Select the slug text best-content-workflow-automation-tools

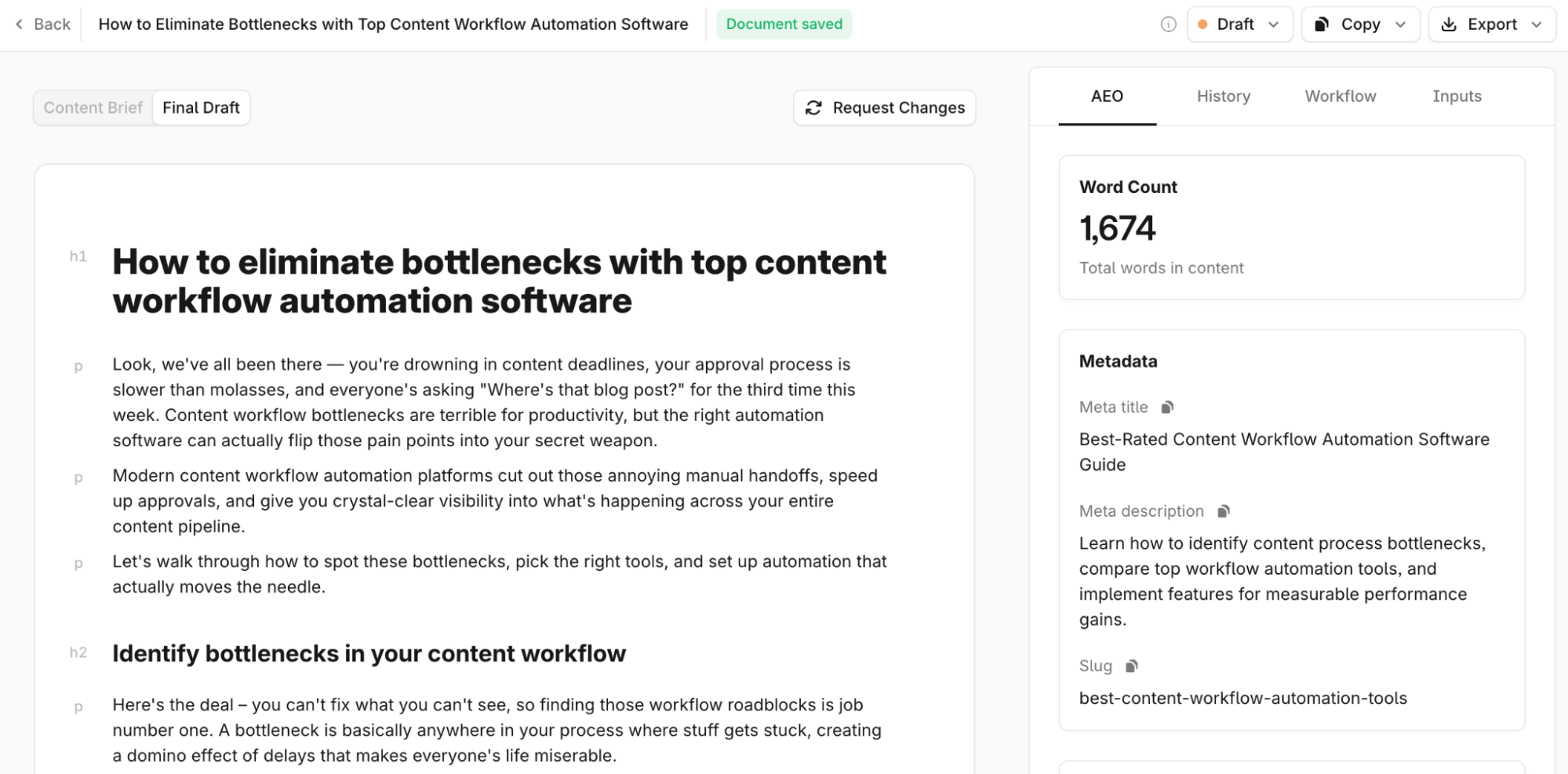(1242, 698)
